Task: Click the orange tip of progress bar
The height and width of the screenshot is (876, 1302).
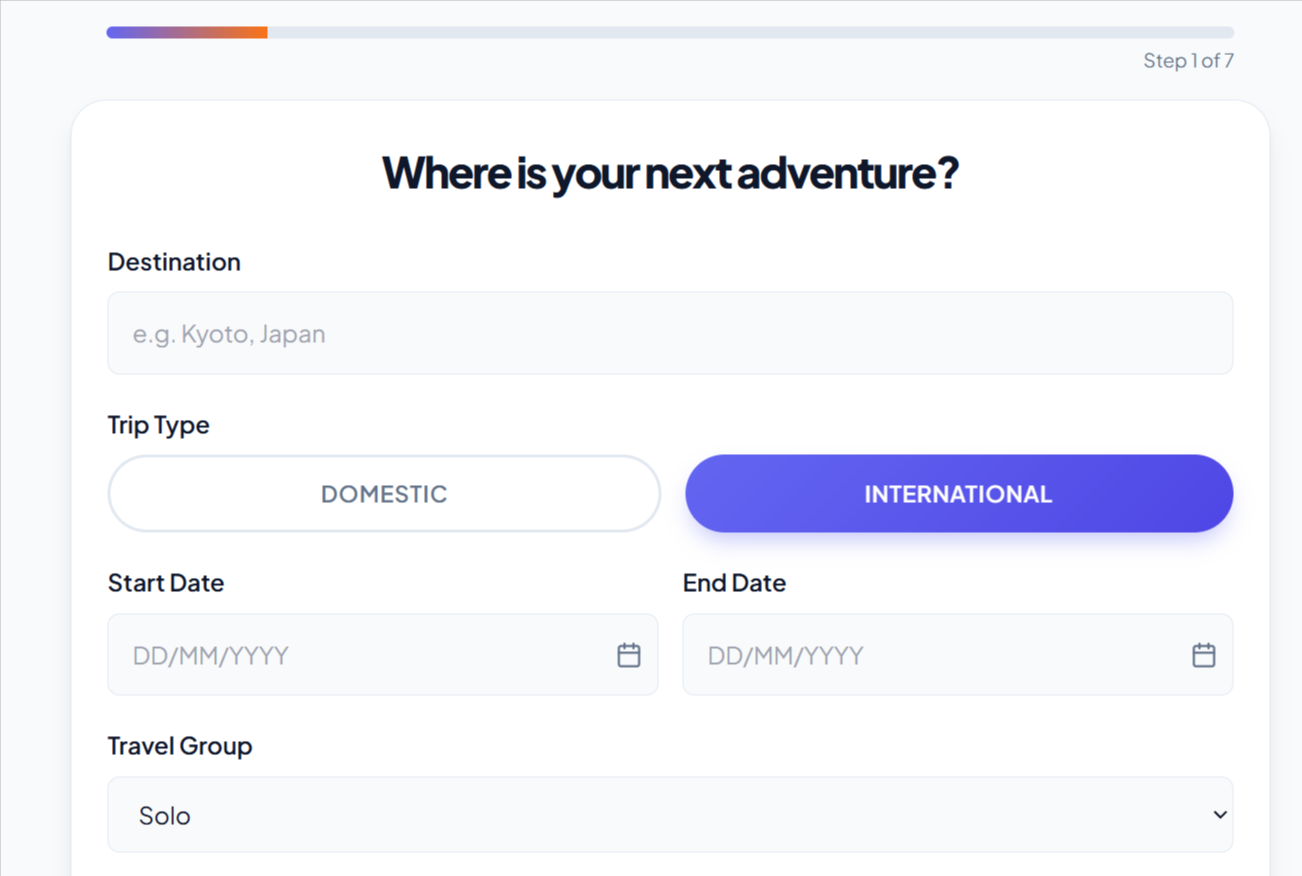Action: 256,33
